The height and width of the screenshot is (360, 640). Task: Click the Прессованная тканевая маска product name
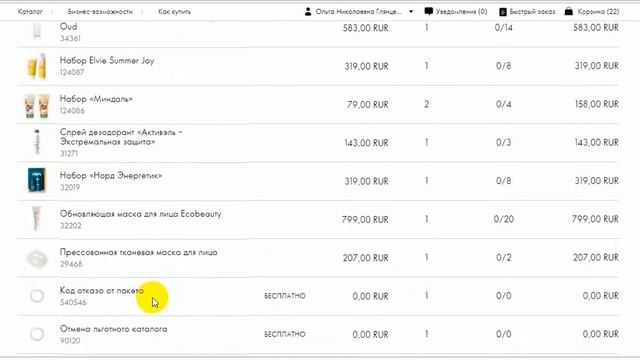(x=138, y=252)
